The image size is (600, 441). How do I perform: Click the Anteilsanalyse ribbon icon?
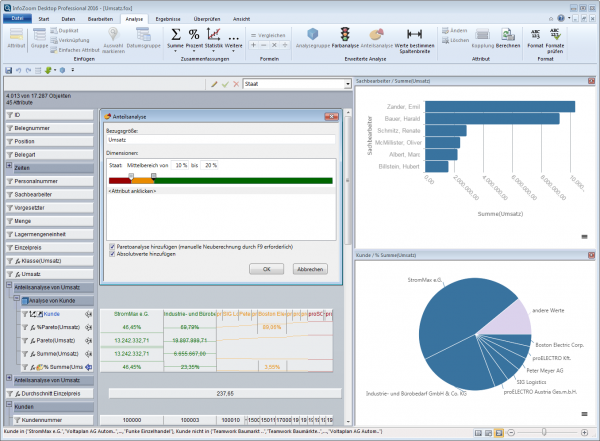pos(377,34)
